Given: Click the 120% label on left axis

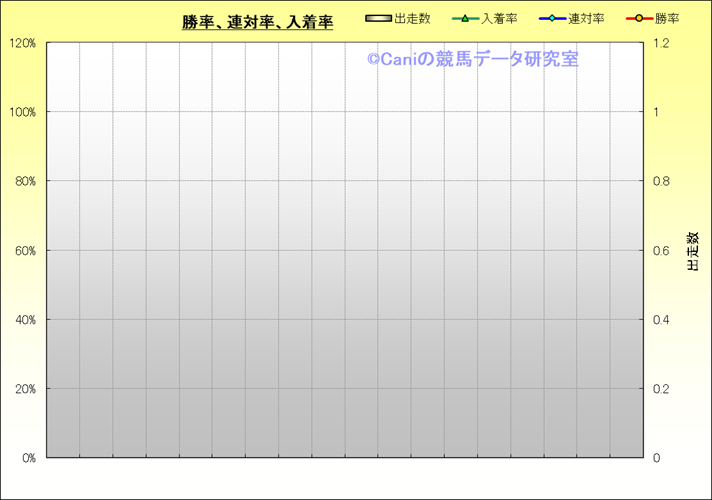Looking at the screenshot, I should 21,43.
